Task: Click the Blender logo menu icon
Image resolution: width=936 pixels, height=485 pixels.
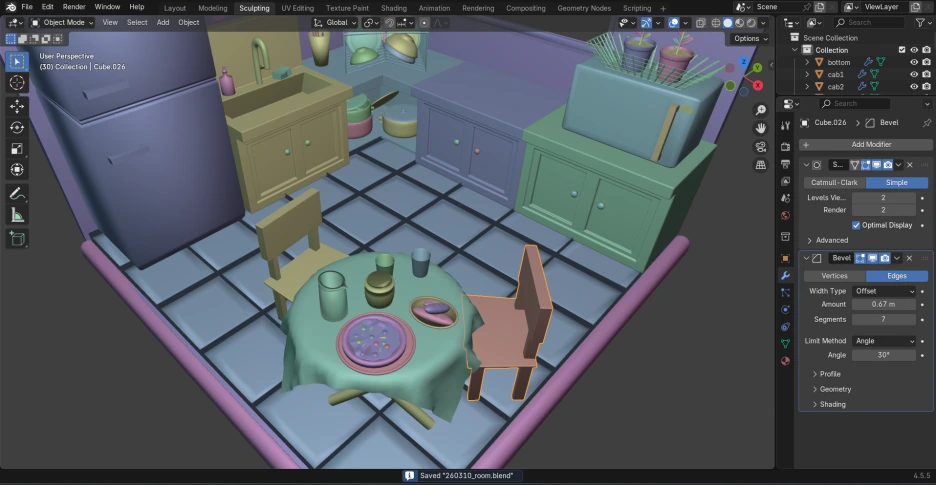Action: pyautogui.click(x=11, y=7)
